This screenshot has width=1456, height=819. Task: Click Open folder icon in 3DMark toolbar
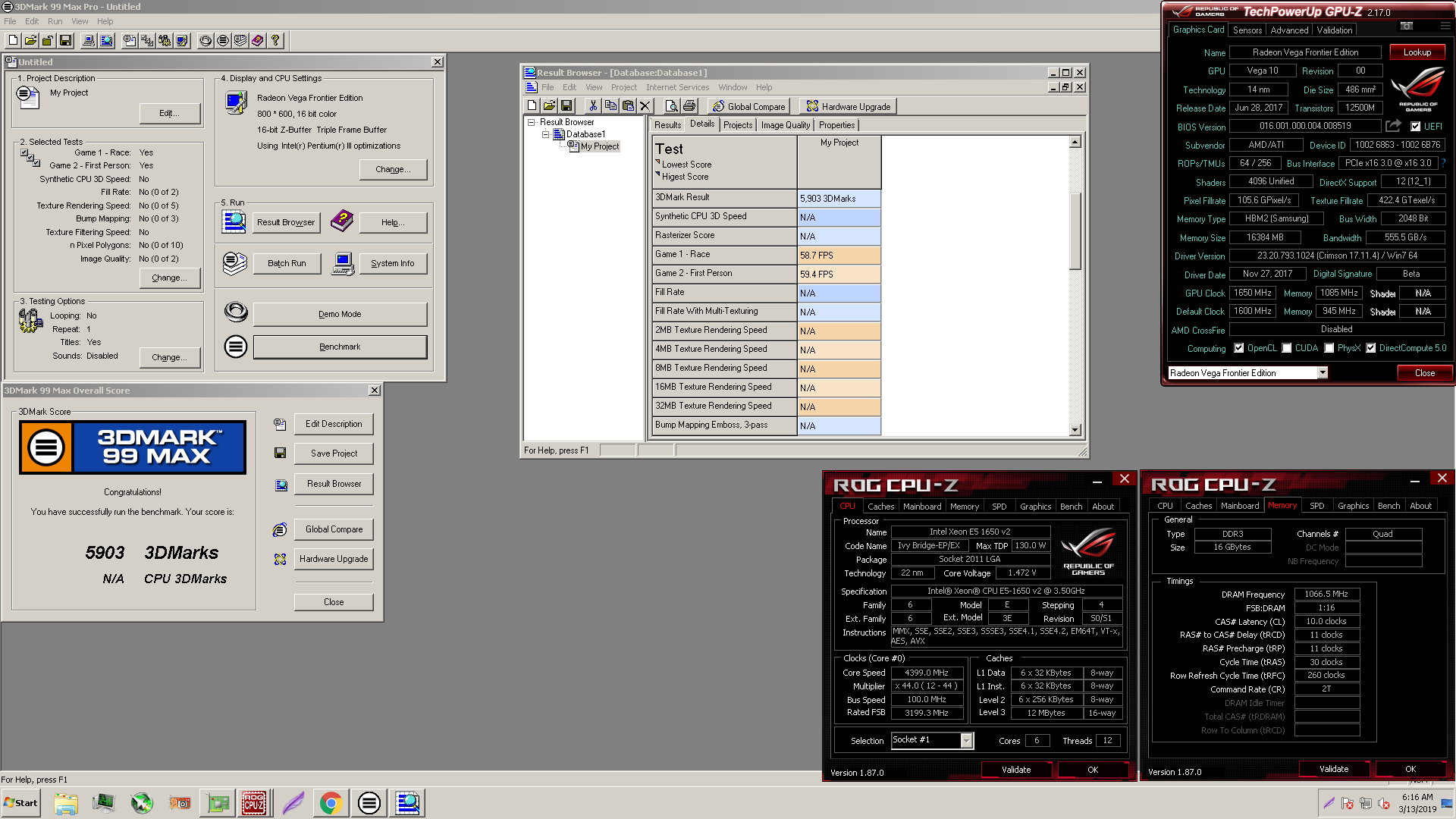[x=31, y=40]
